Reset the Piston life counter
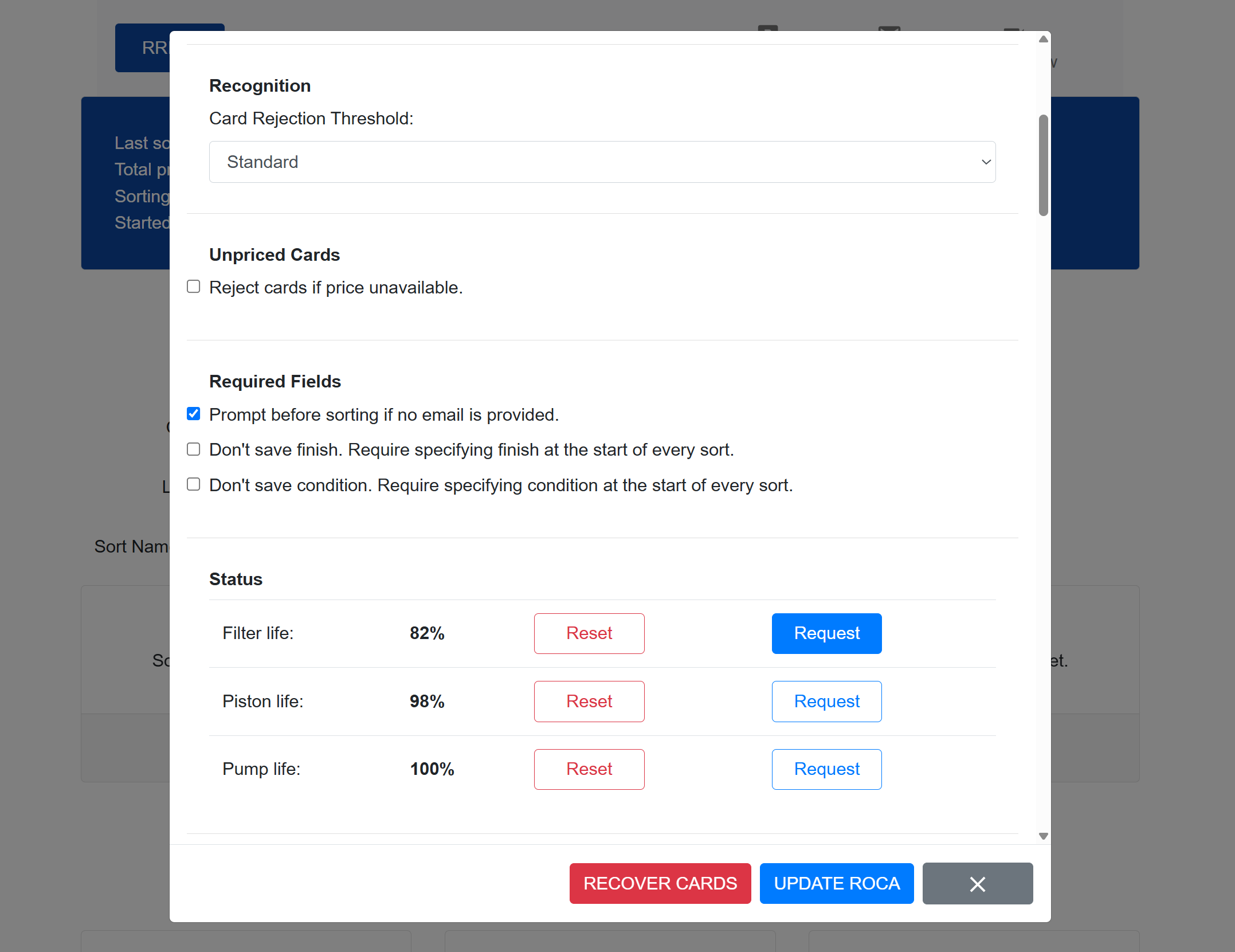Screen dimensions: 1235x952 click(x=589, y=701)
